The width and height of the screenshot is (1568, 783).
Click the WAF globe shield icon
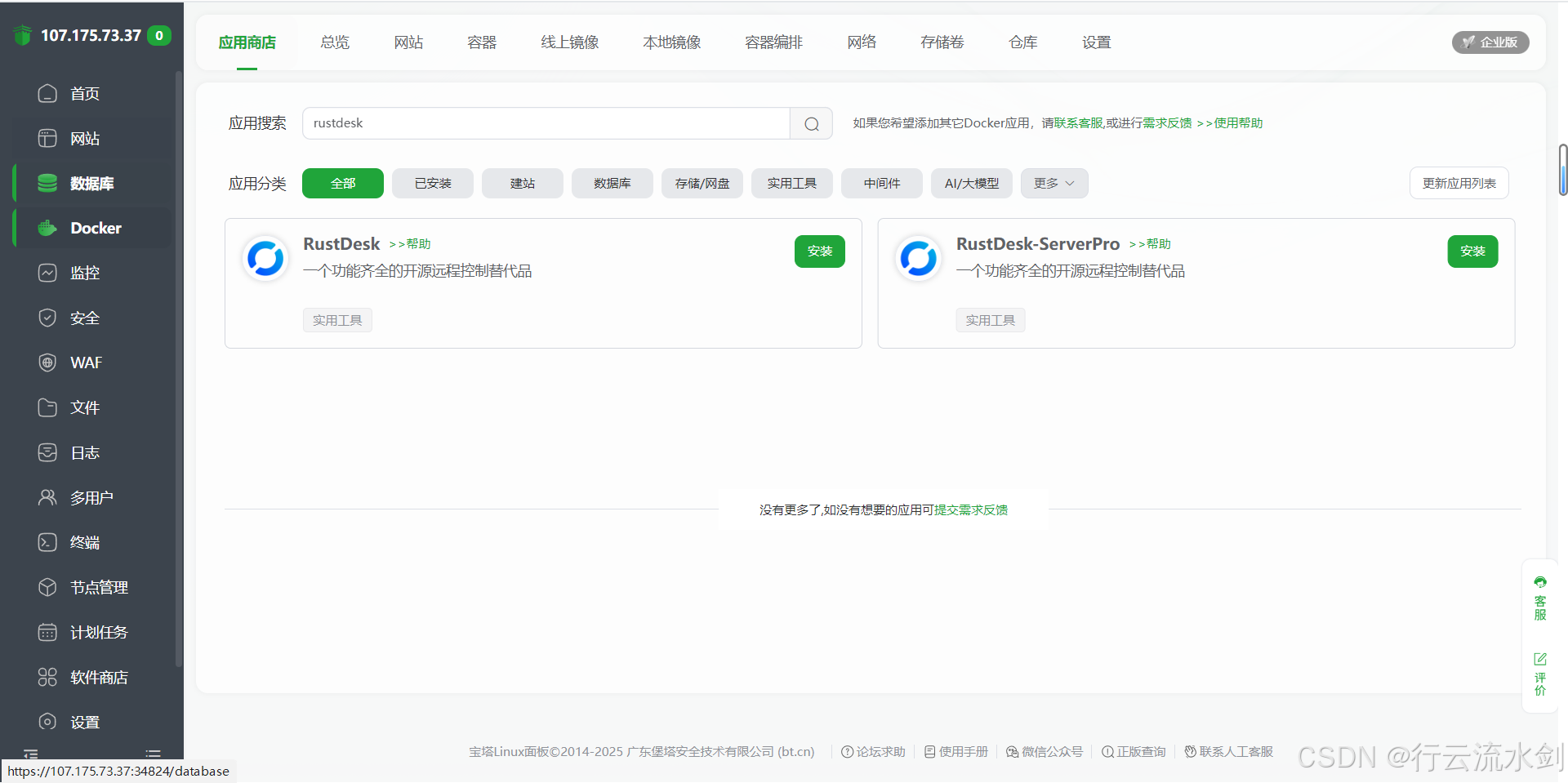pyautogui.click(x=47, y=363)
